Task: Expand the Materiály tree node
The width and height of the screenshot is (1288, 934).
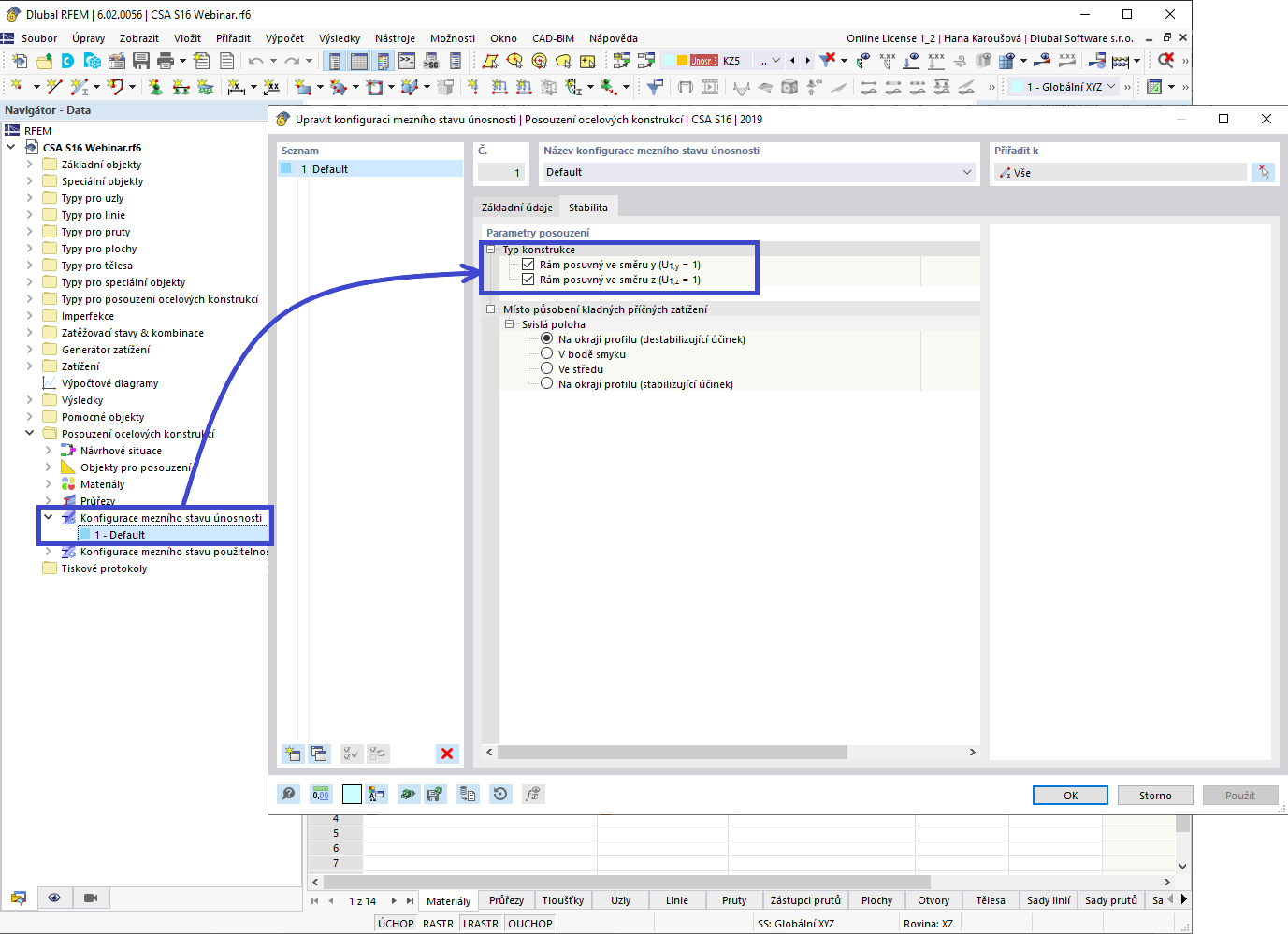Action: (48, 484)
